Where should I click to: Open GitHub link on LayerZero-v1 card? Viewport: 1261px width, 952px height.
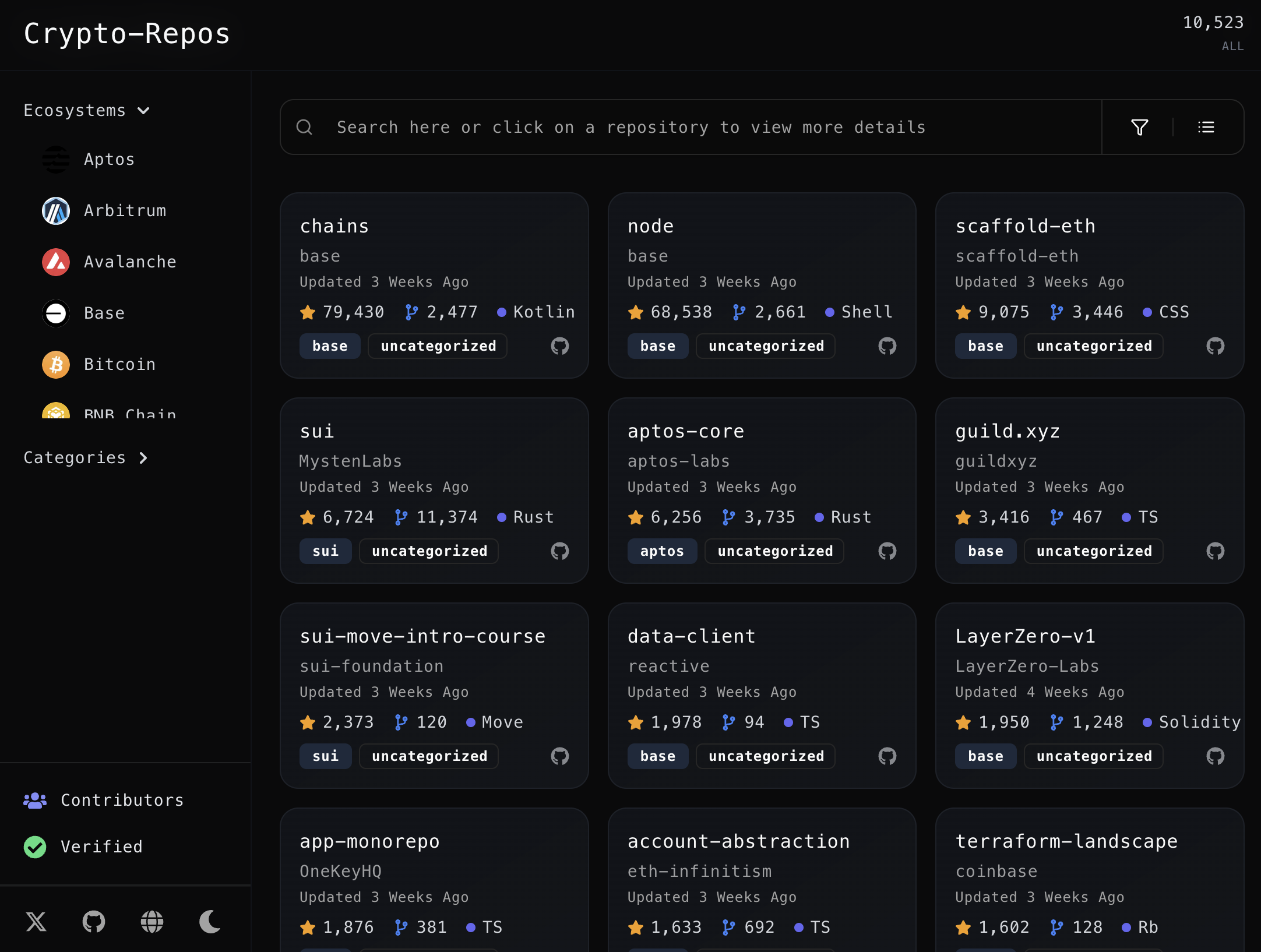point(1216,756)
